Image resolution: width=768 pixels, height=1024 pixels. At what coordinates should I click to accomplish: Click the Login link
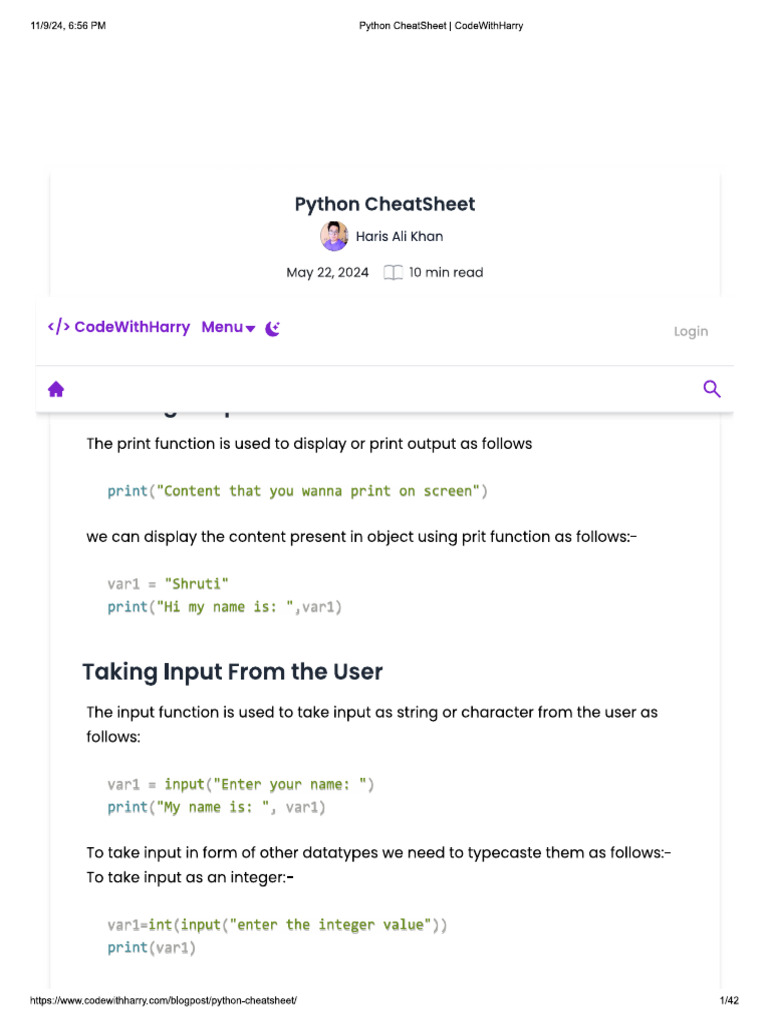click(x=691, y=332)
